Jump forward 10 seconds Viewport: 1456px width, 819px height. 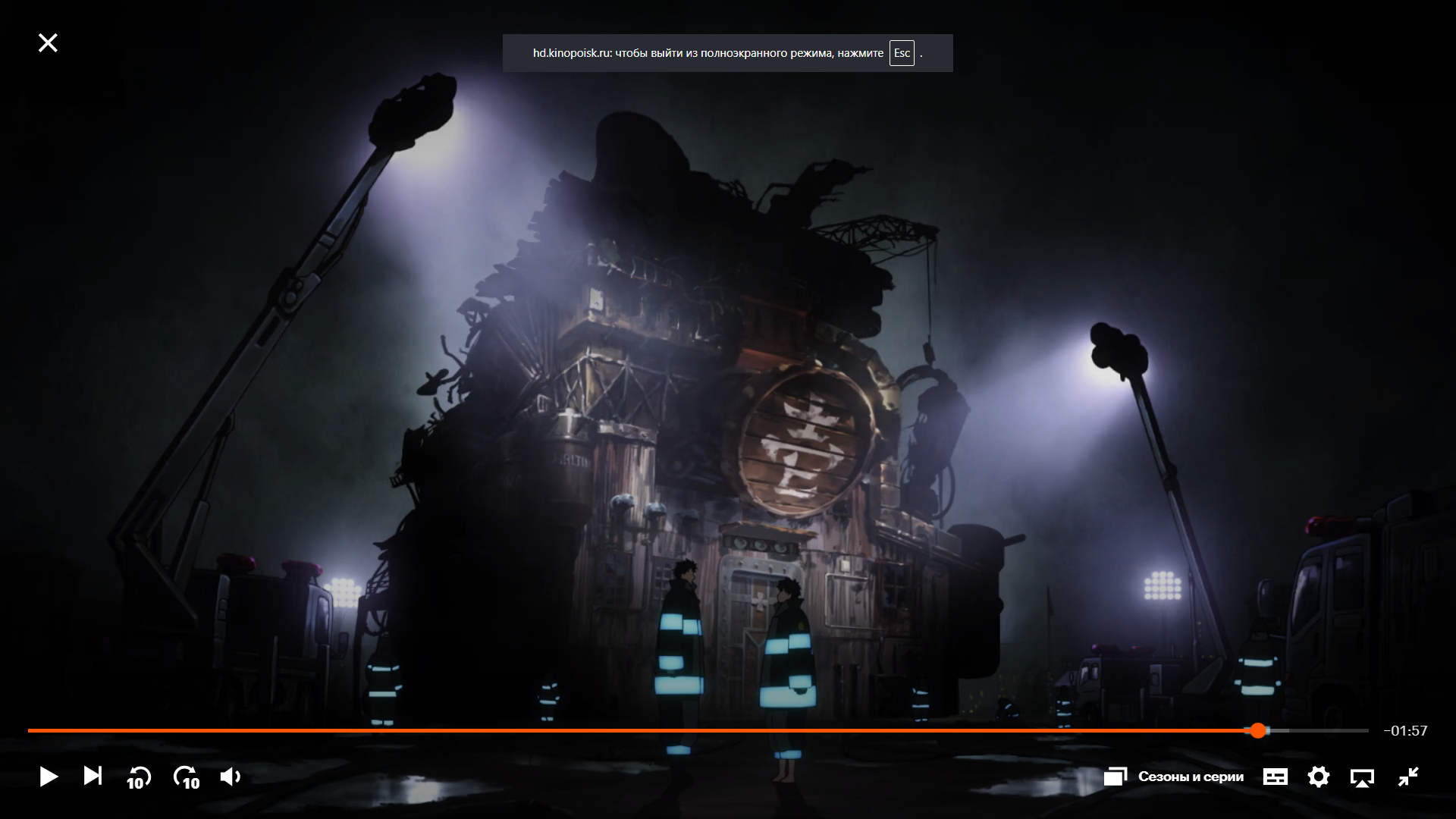click(187, 777)
